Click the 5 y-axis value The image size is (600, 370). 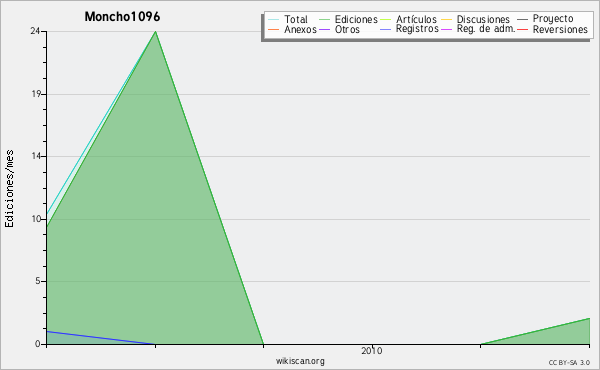pyautogui.click(x=38, y=281)
